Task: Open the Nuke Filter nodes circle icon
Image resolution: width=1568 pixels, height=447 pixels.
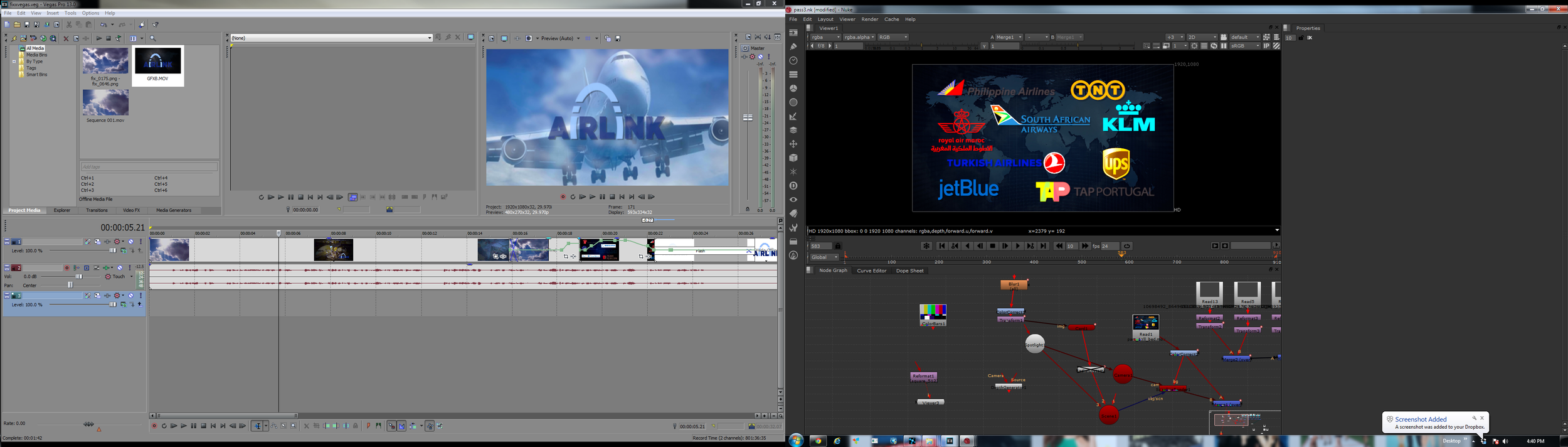Action: tap(793, 102)
